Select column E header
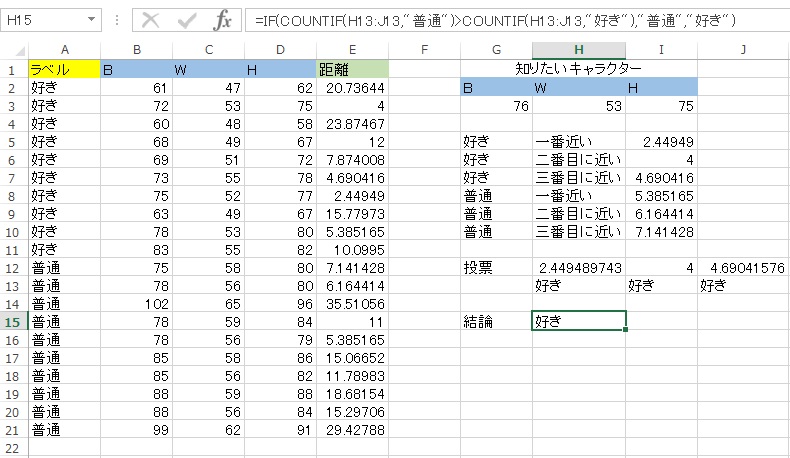 352,50
